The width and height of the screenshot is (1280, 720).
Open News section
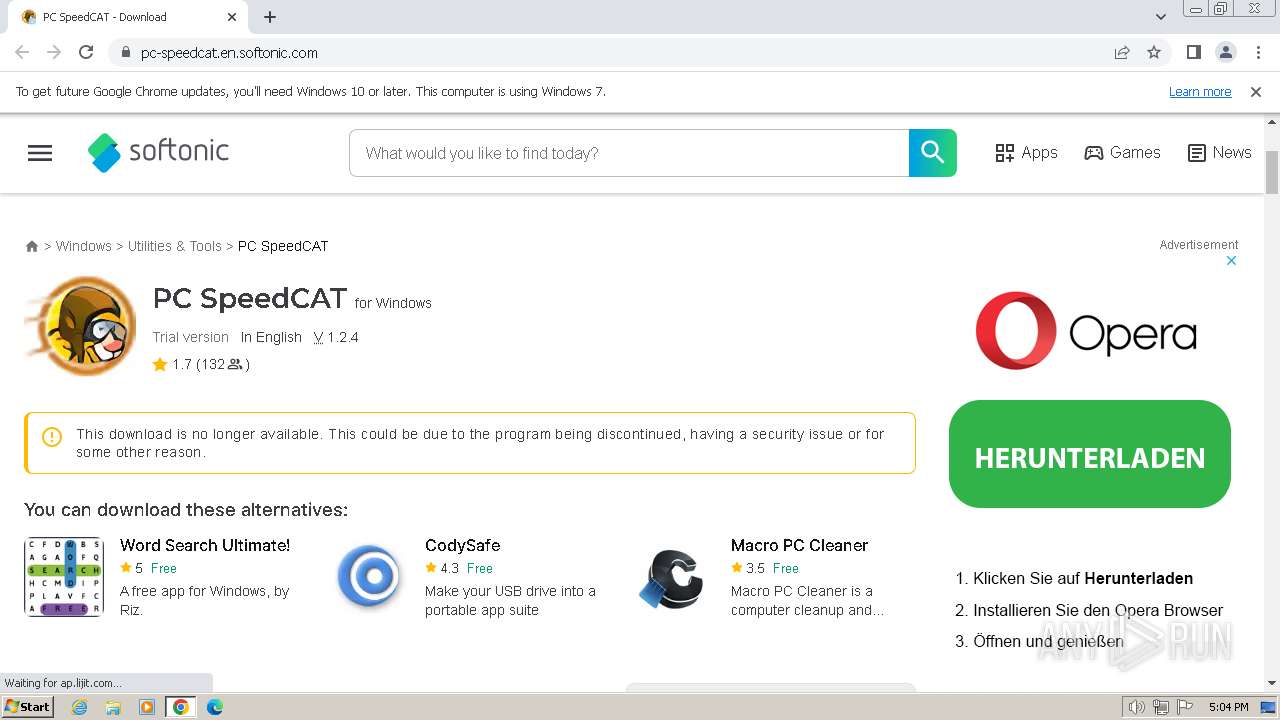click(1219, 153)
